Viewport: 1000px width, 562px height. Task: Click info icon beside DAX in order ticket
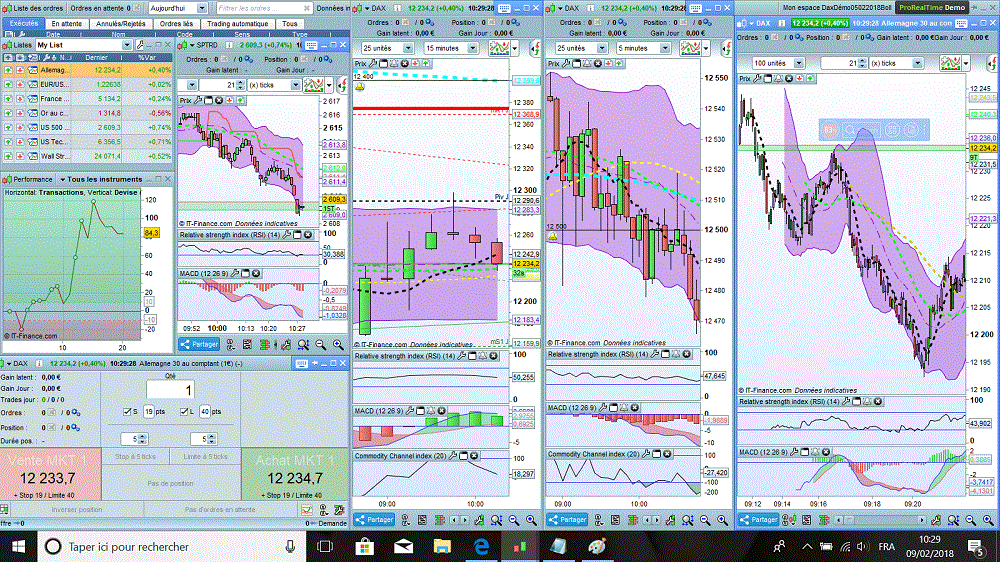(x=39, y=364)
